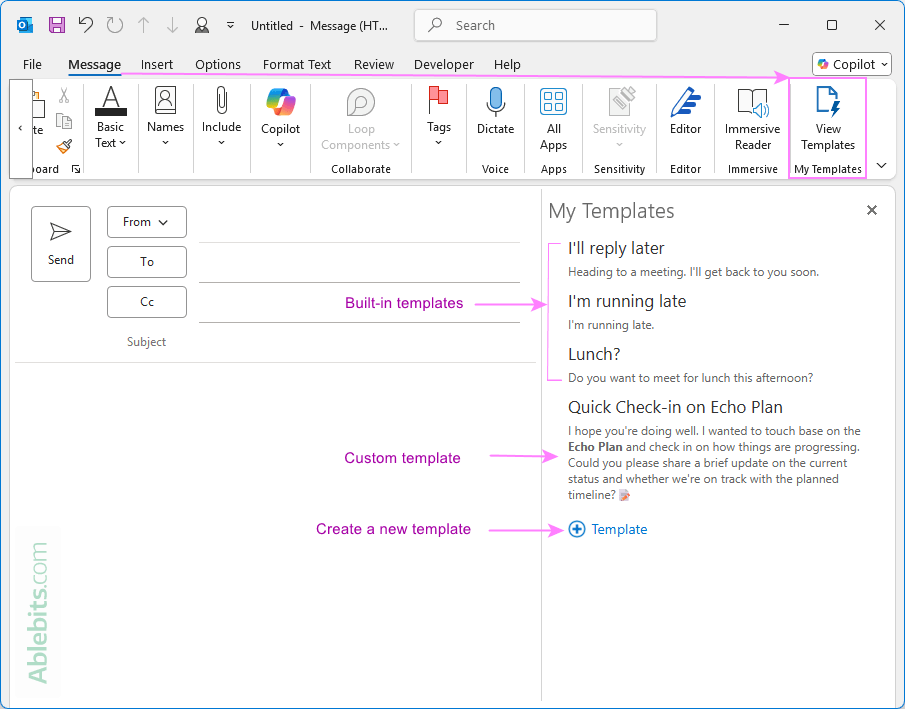Click in the Subject field
Image resolution: width=905 pixels, height=709 pixels.
[359, 342]
